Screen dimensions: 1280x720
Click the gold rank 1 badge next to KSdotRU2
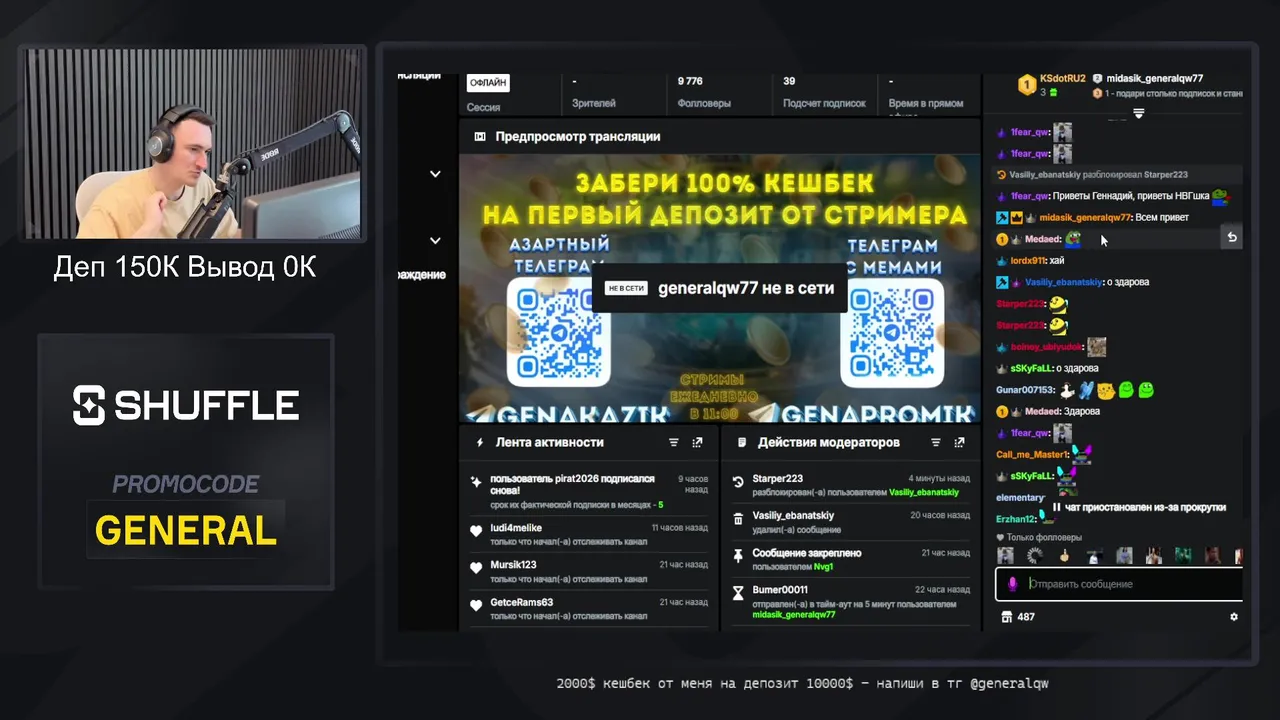tap(1026, 85)
